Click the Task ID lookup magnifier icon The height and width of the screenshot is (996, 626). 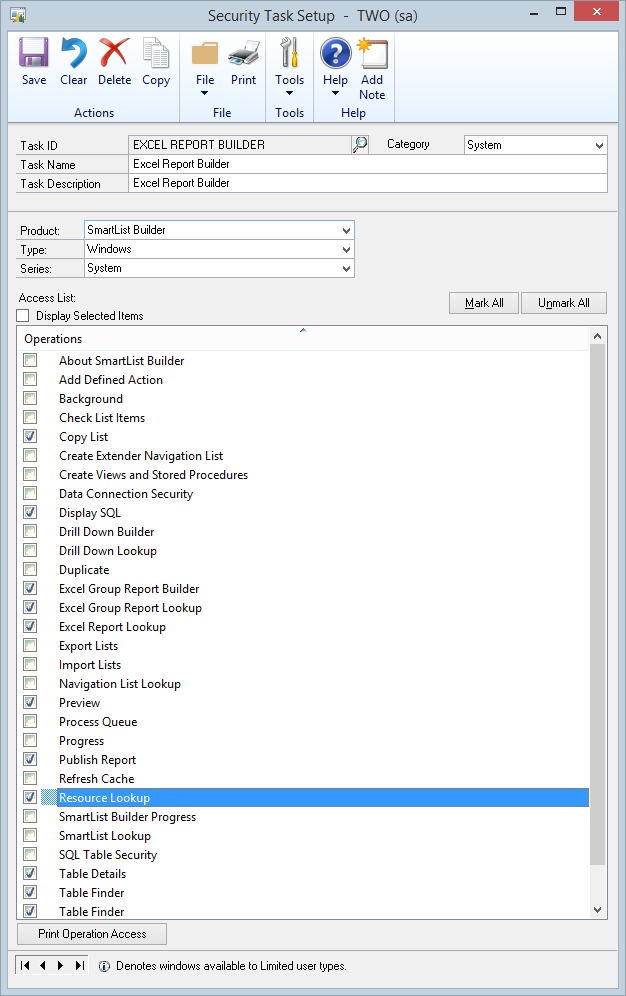point(360,144)
